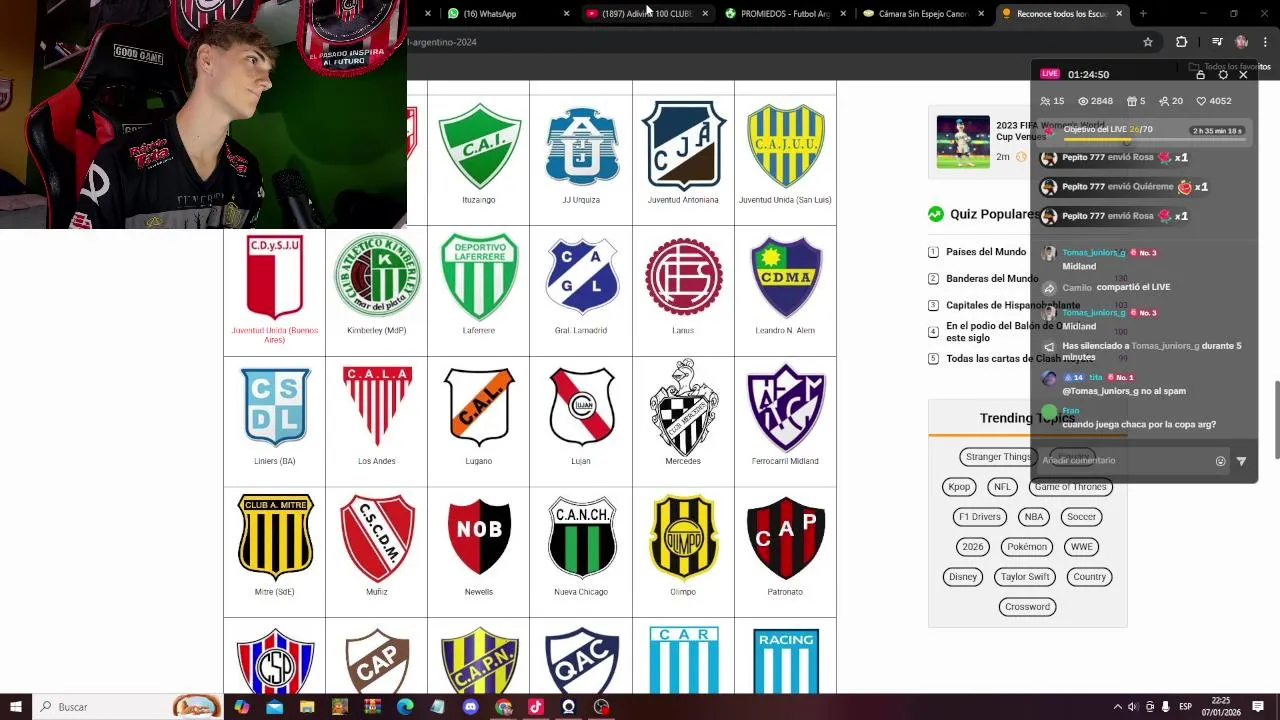Click the Pokémon trending topic
Screen dimensions: 1280x720
coord(1027,547)
